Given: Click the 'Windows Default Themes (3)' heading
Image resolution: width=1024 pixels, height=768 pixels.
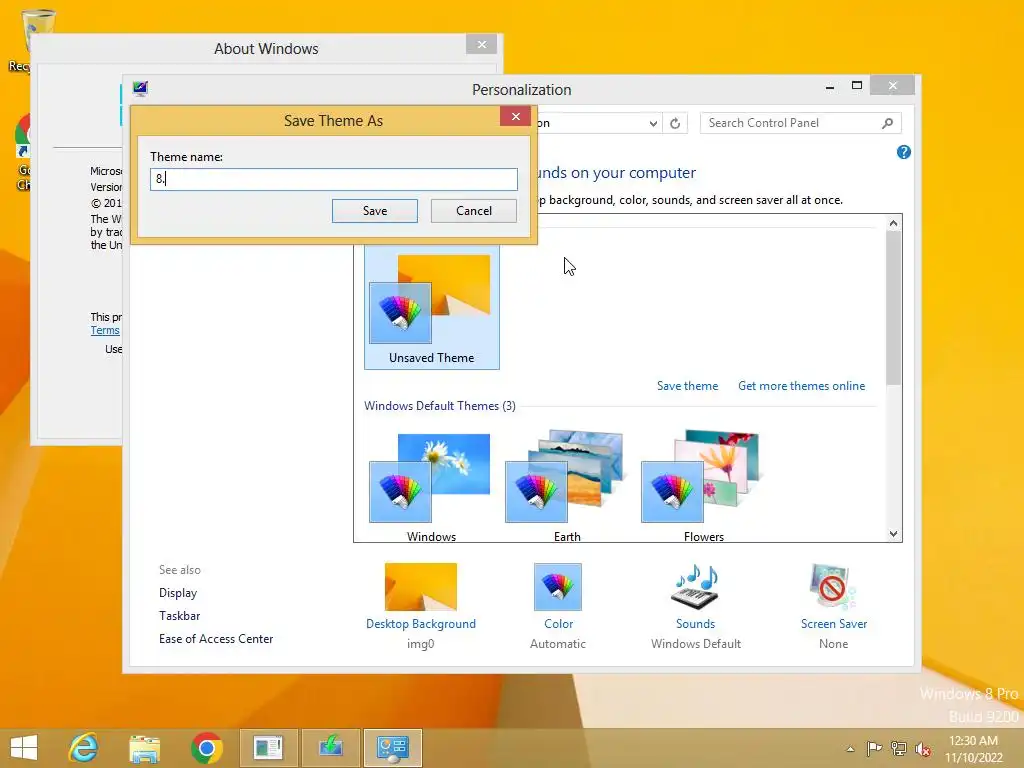Looking at the screenshot, I should point(440,406).
